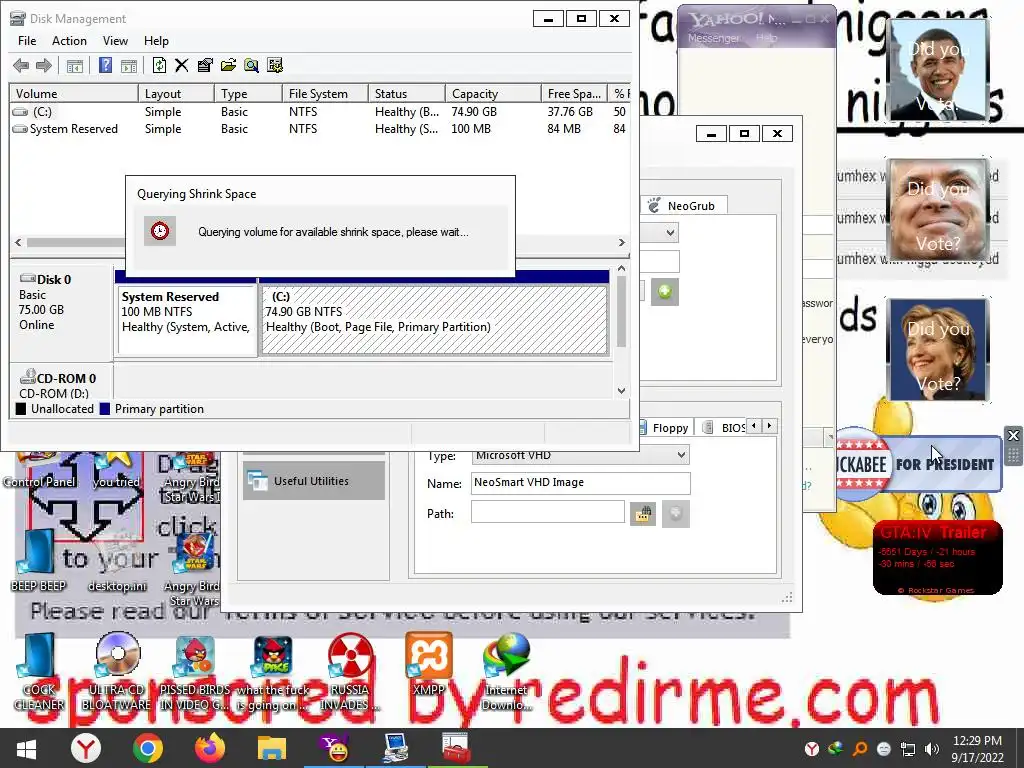Click the disk pane scroll-down arrow

[x=622, y=391]
